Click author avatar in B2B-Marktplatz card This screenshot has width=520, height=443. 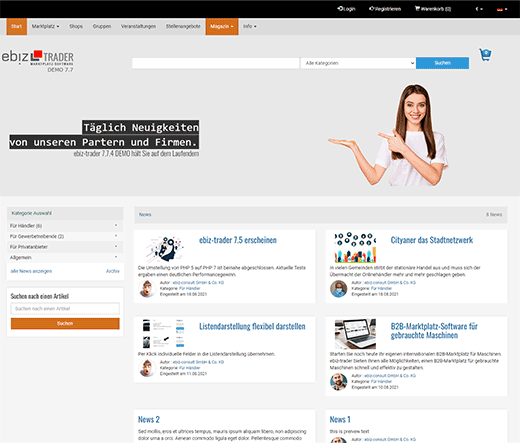point(338,382)
